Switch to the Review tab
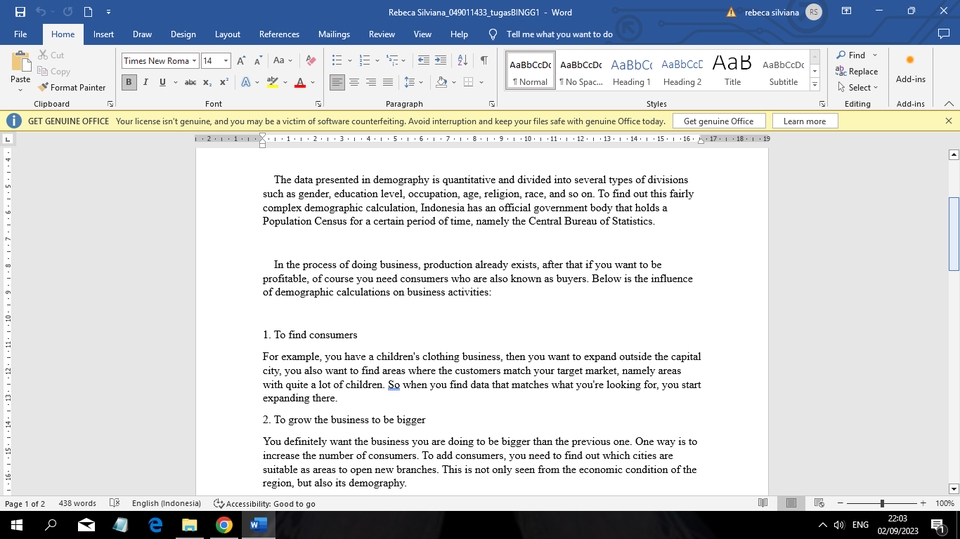 tap(381, 34)
